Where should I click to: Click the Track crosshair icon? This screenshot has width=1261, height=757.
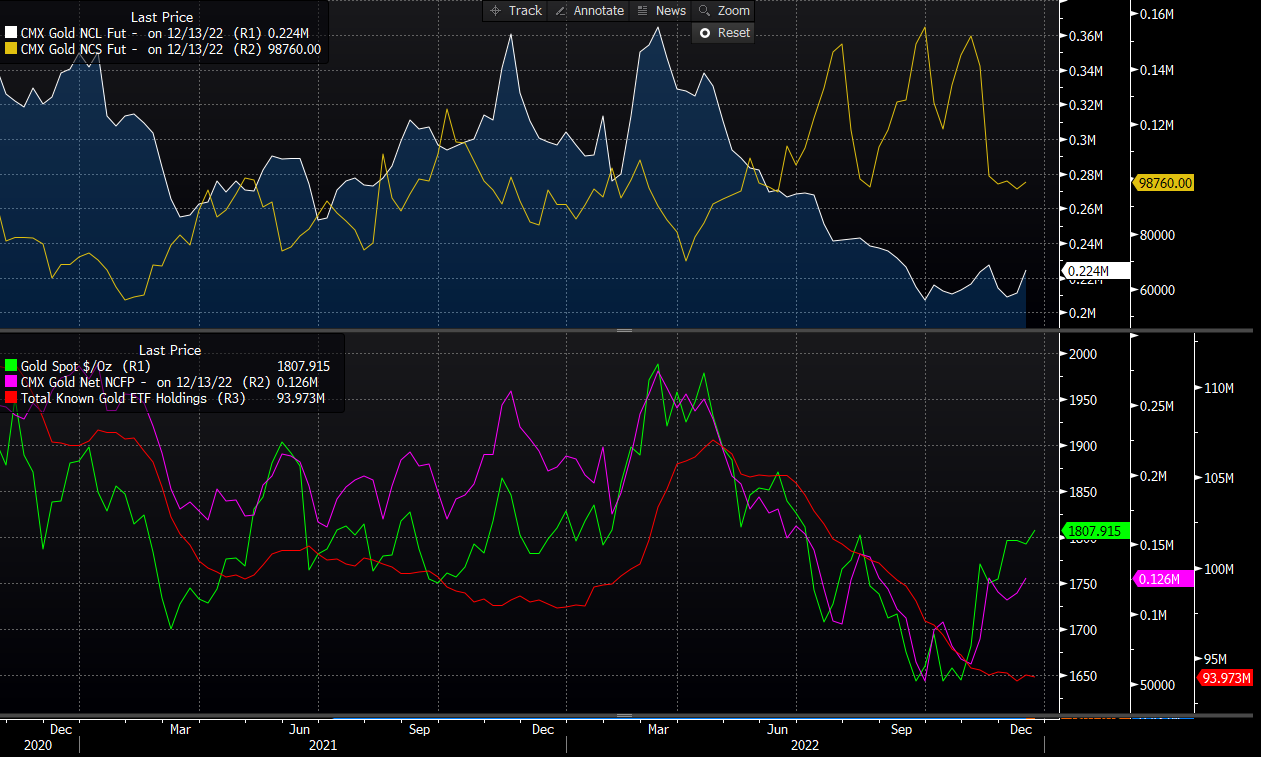496,11
